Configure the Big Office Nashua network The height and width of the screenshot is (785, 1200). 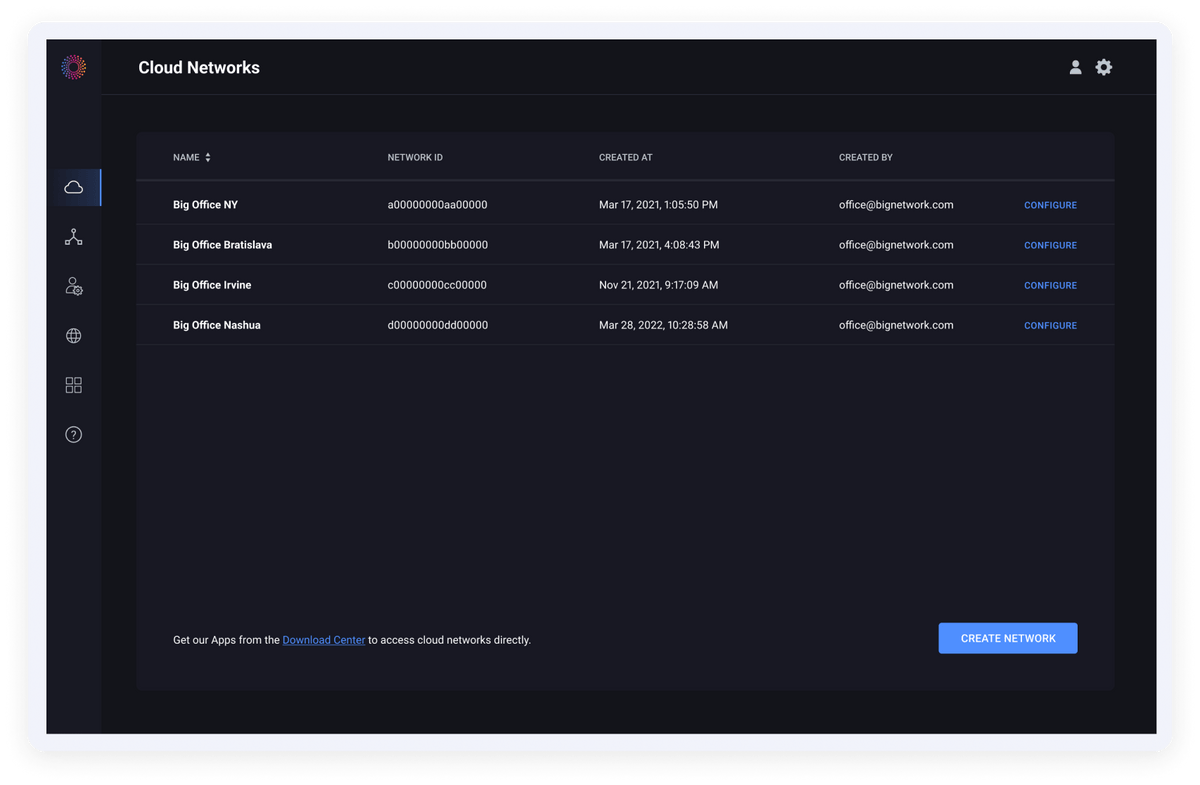1050,325
